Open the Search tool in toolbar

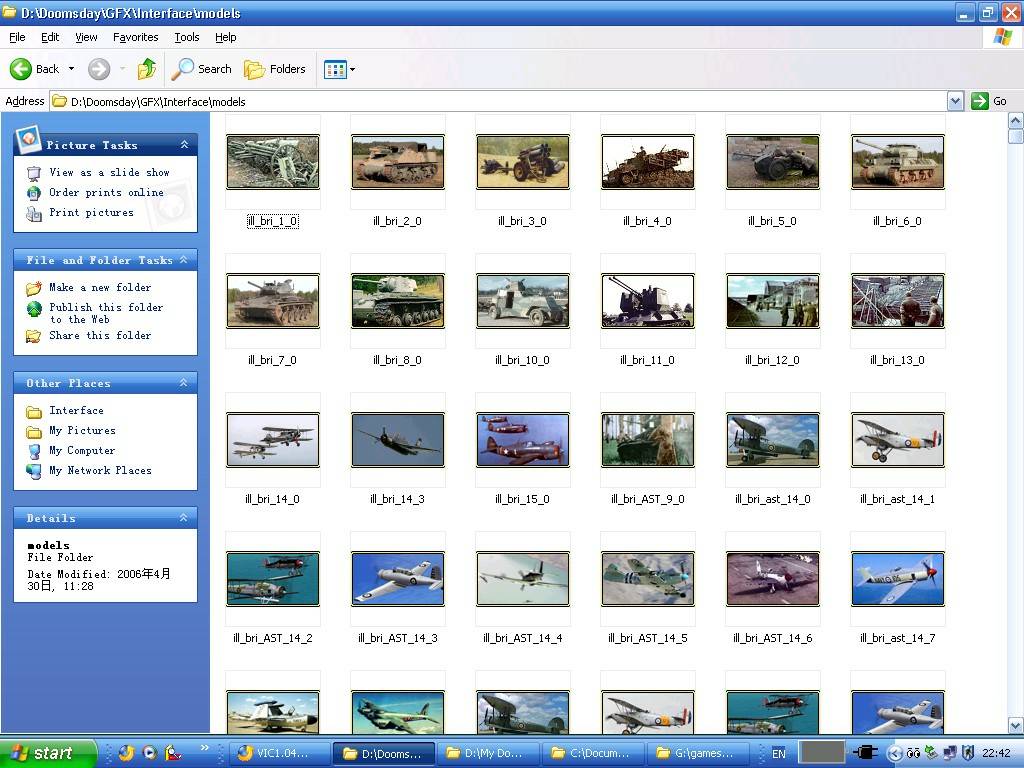point(202,69)
